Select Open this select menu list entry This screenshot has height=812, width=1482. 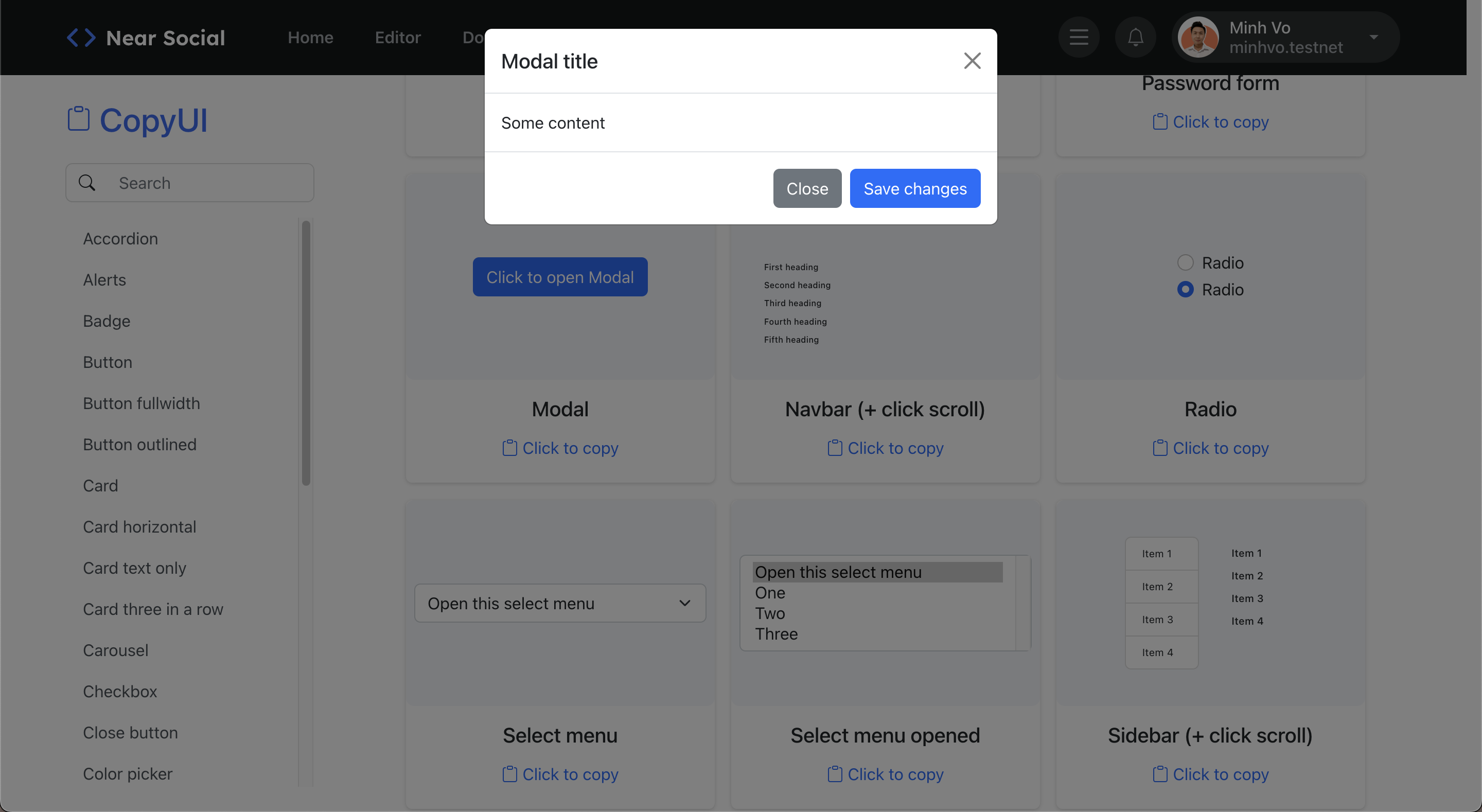coord(838,572)
